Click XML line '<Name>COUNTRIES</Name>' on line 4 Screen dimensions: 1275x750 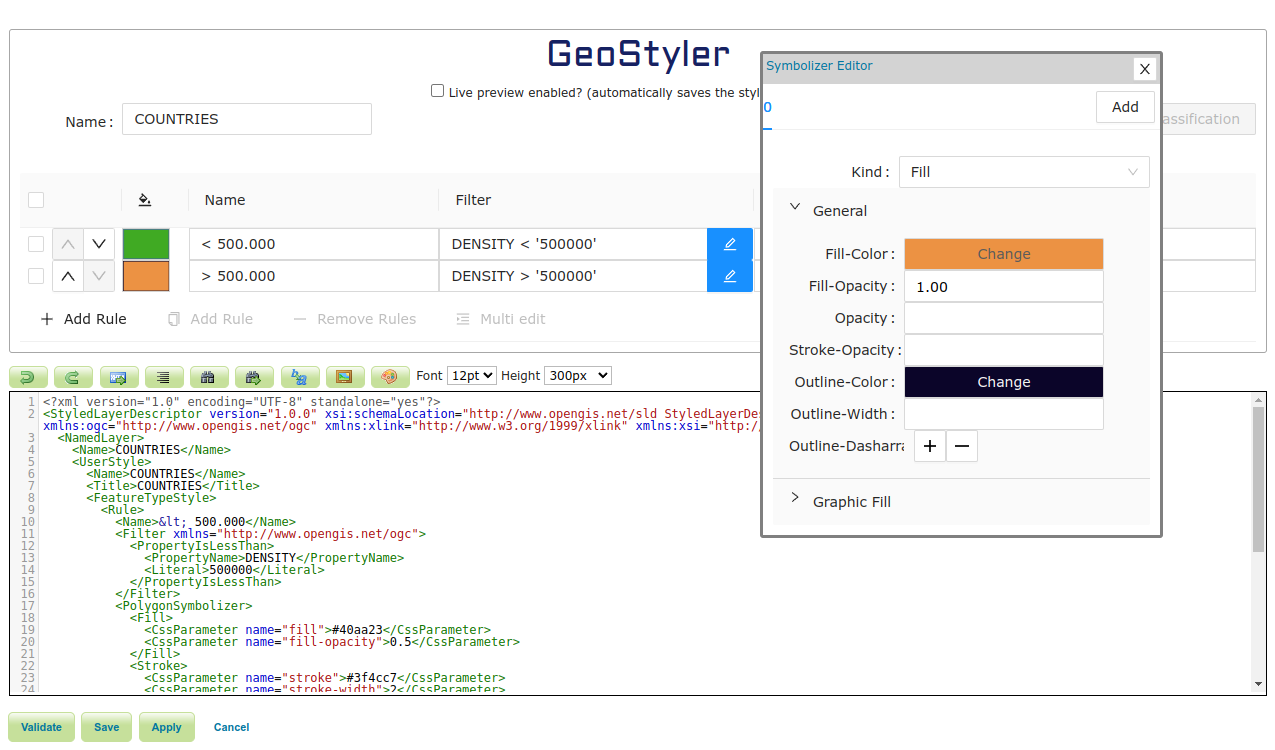[x=151, y=450]
